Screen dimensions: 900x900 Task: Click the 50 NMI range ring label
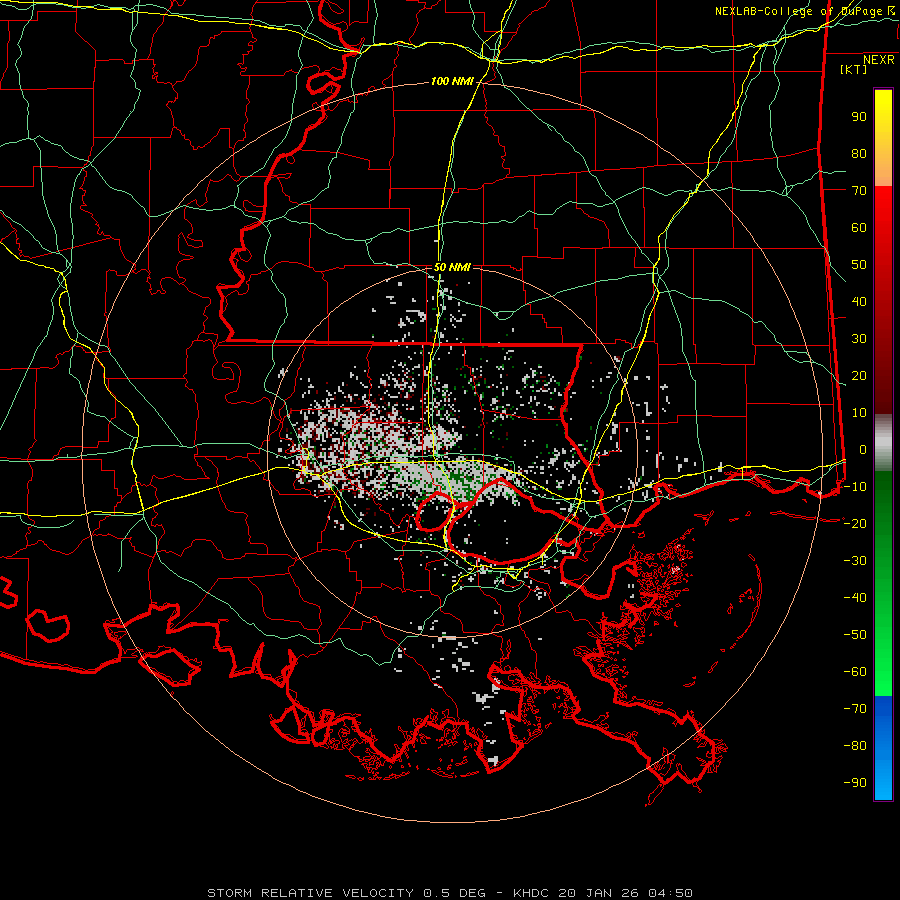(x=452, y=267)
